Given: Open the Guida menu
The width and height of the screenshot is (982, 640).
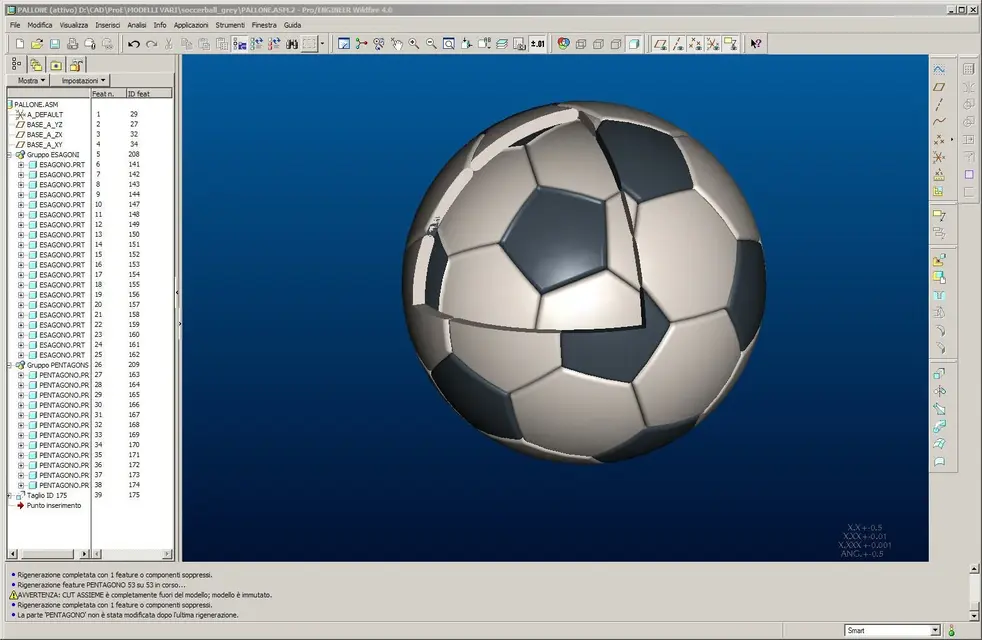Looking at the screenshot, I should (x=292, y=25).
